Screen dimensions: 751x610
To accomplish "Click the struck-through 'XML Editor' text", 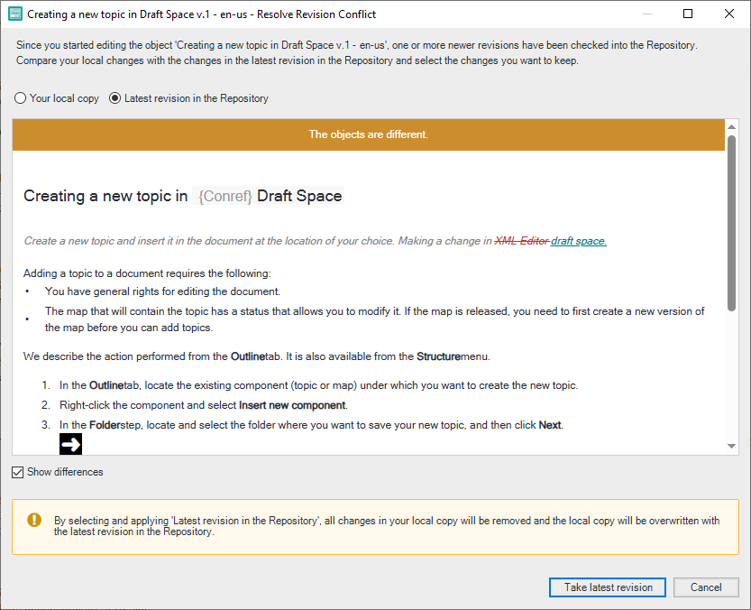I will pyautogui.click(x=521, y=241).
